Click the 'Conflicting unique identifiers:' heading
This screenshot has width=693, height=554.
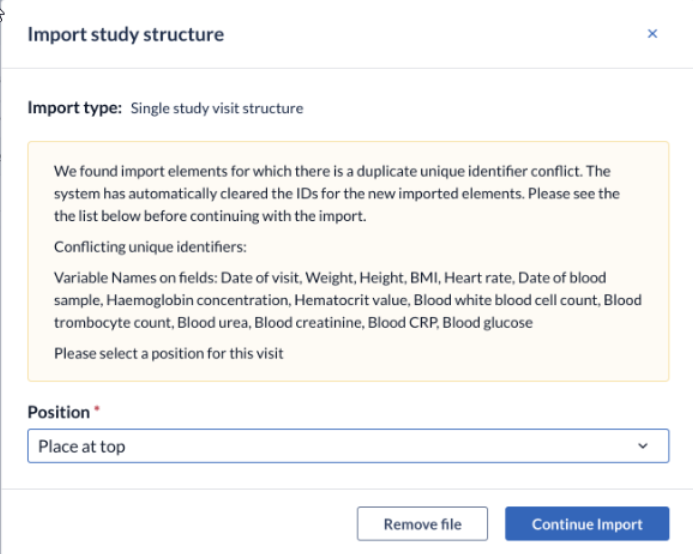[x=150, y=247]
